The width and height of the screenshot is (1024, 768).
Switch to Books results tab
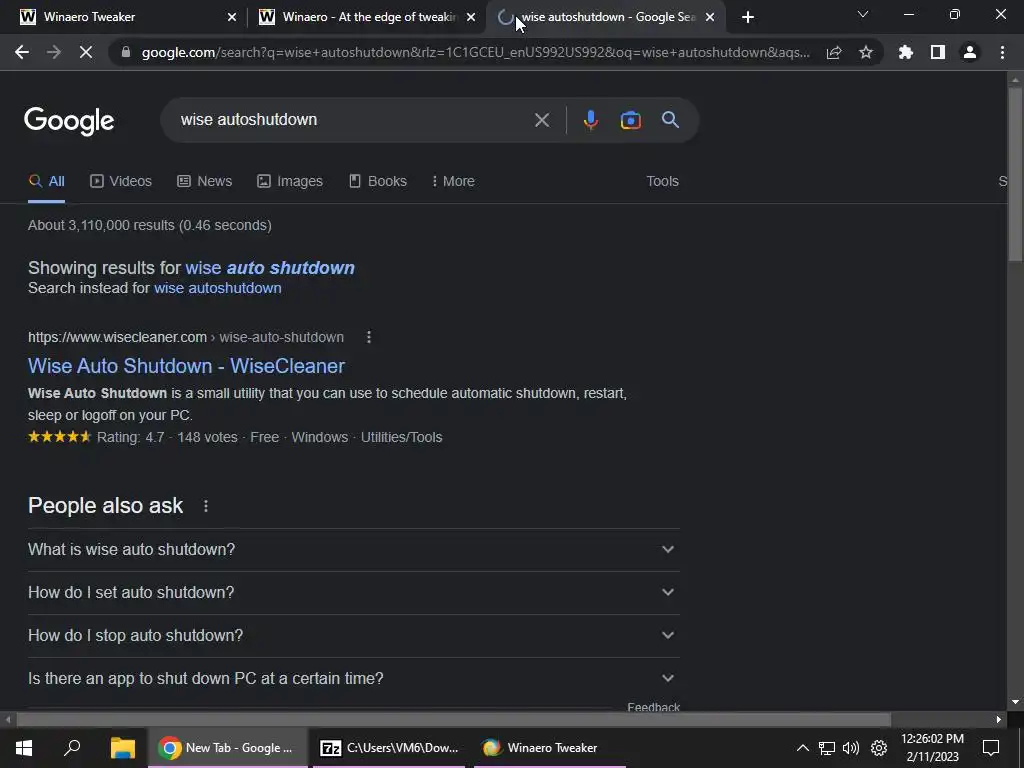(x=378, y=182)
